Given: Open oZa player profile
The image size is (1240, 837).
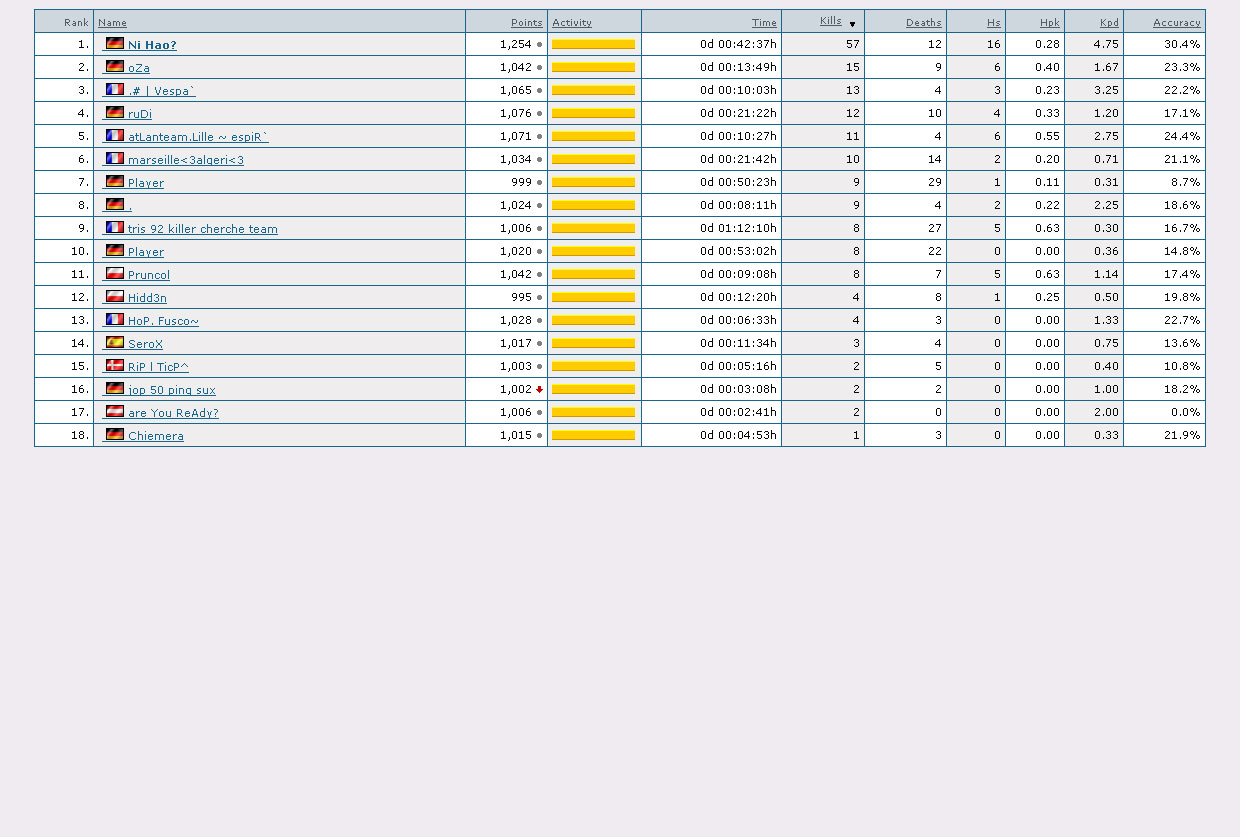Looking at the screenshot, I should click(x=139, y=68).
